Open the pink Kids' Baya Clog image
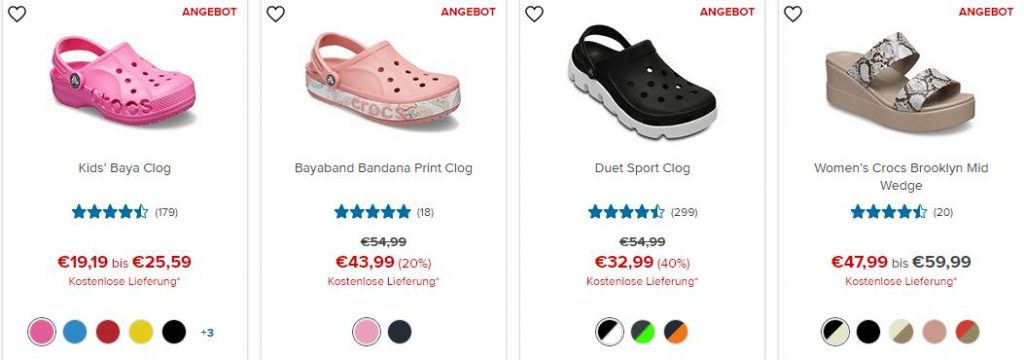The width and height of the screenshot is (1024, 360). pyautogui.click(x=123, y=82)
